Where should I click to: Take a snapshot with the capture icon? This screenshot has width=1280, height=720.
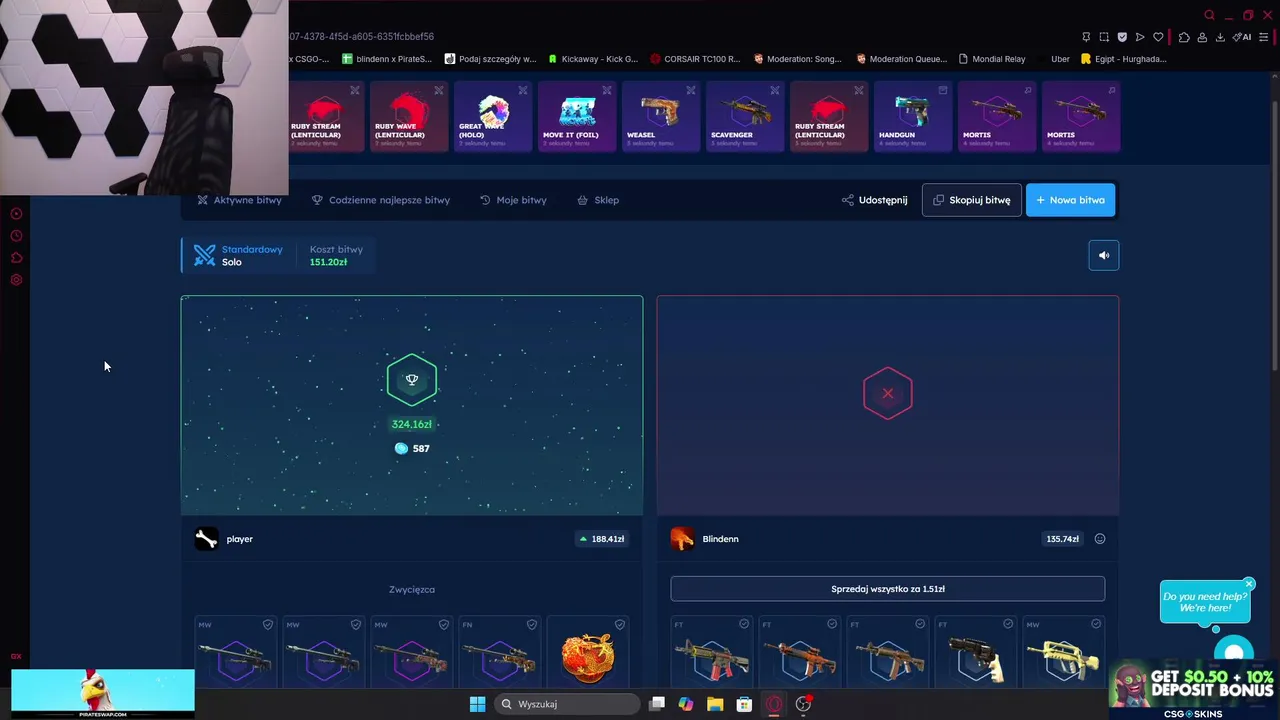[x=1104, y=37]
